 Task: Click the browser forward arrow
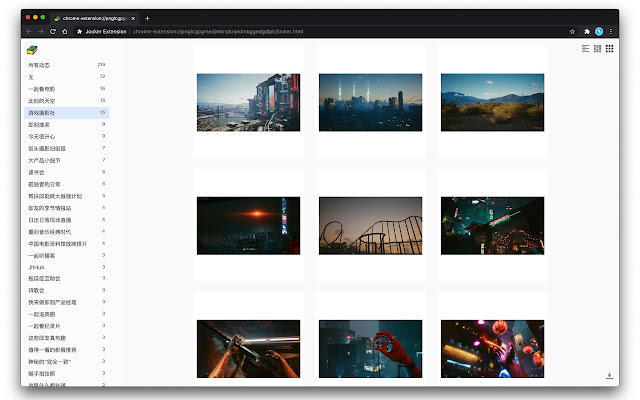41,31
